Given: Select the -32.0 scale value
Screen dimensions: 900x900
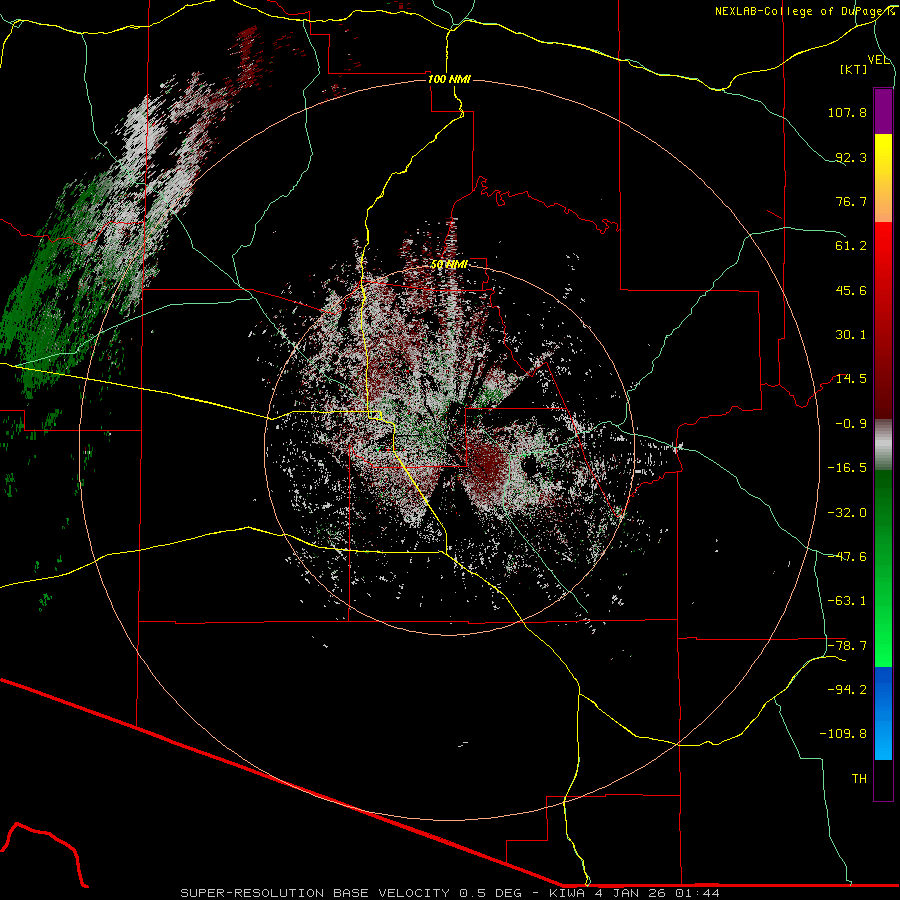Looking at the screenshot, I should 847,513.
